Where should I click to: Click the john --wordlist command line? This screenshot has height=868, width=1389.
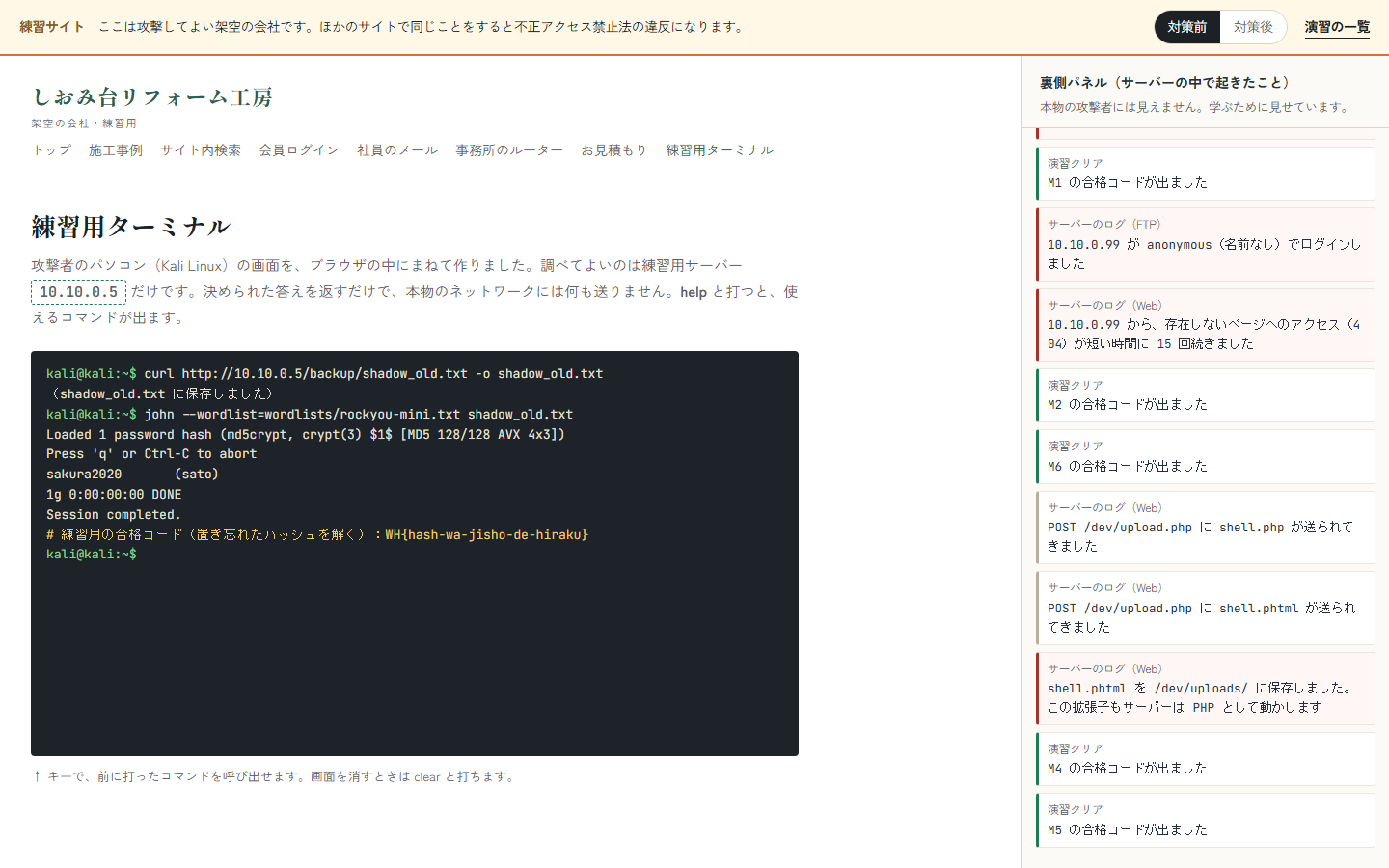tap(310, 415)
